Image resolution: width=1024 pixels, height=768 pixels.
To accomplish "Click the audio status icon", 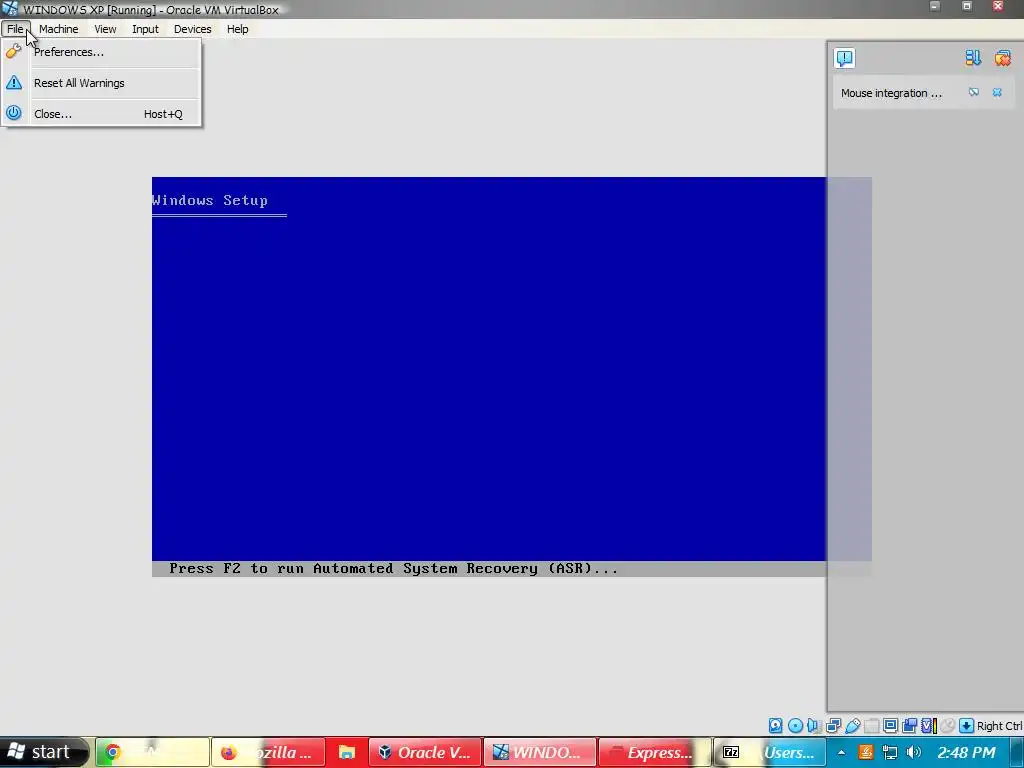I will click(813, 726).
